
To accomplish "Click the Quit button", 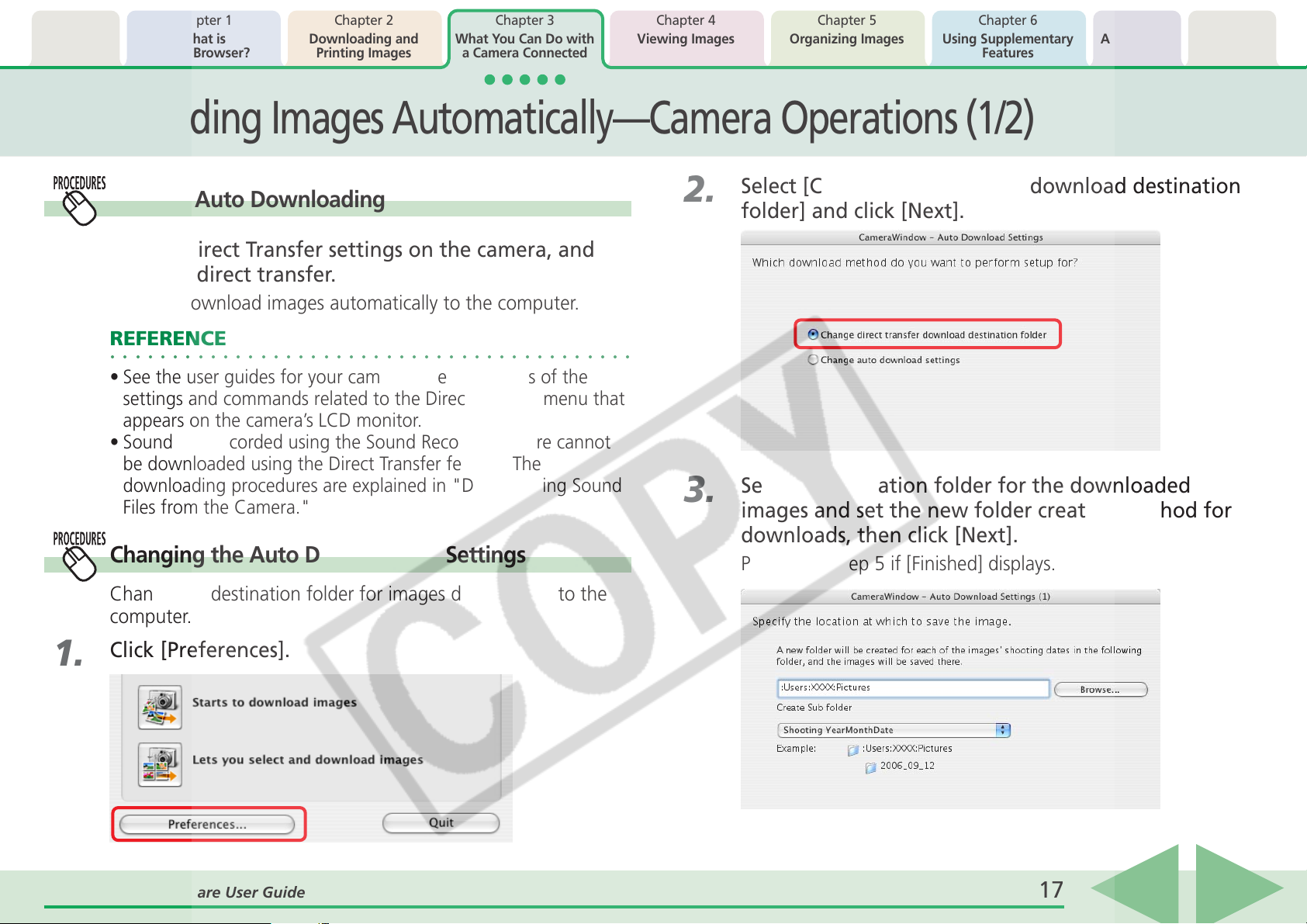I will tap(441, 822).
